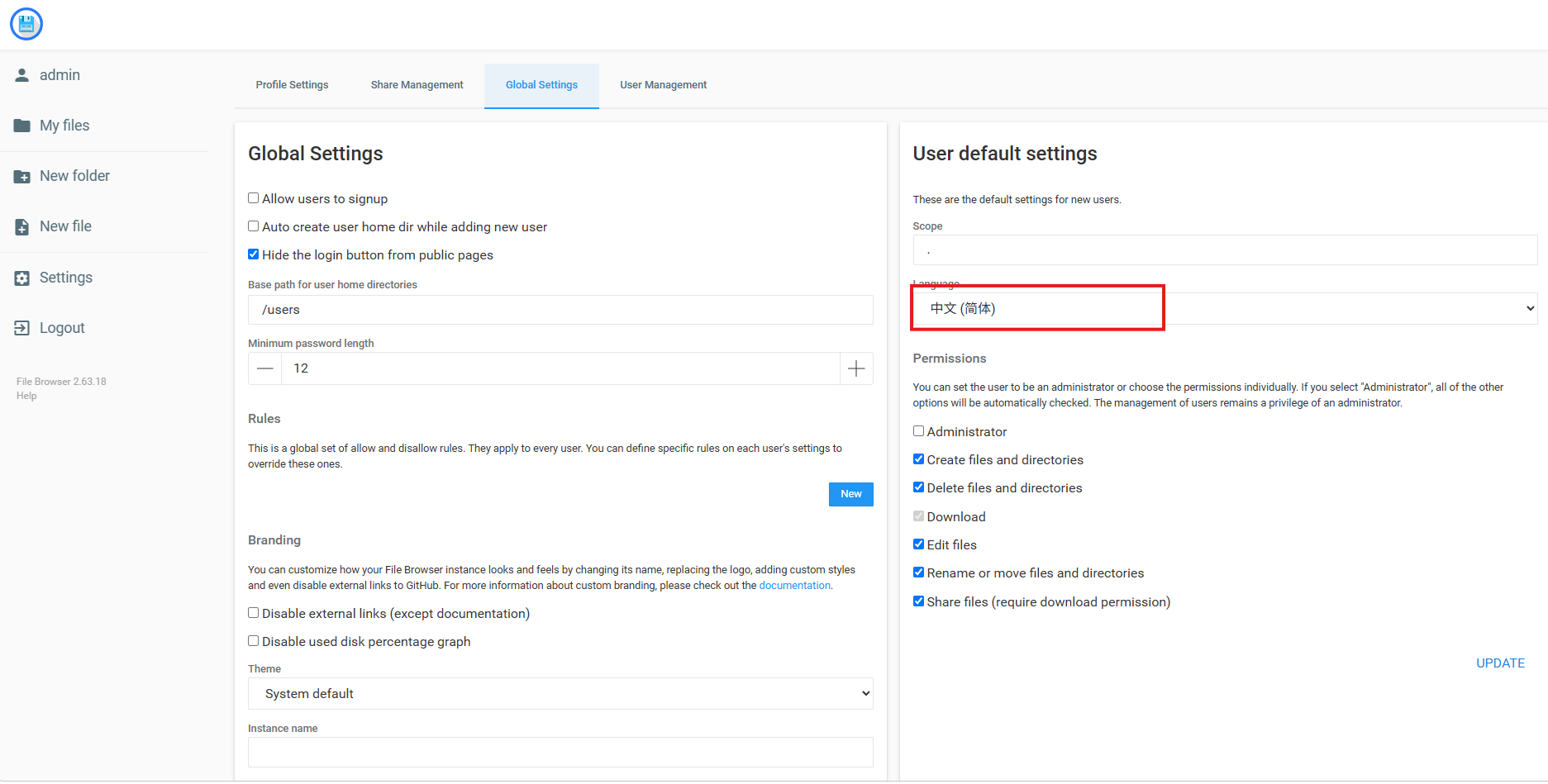Image resolution: width=1548 pixels, height=784 pixels.
Task: Click the New folder icon
Action: point(22,176)
